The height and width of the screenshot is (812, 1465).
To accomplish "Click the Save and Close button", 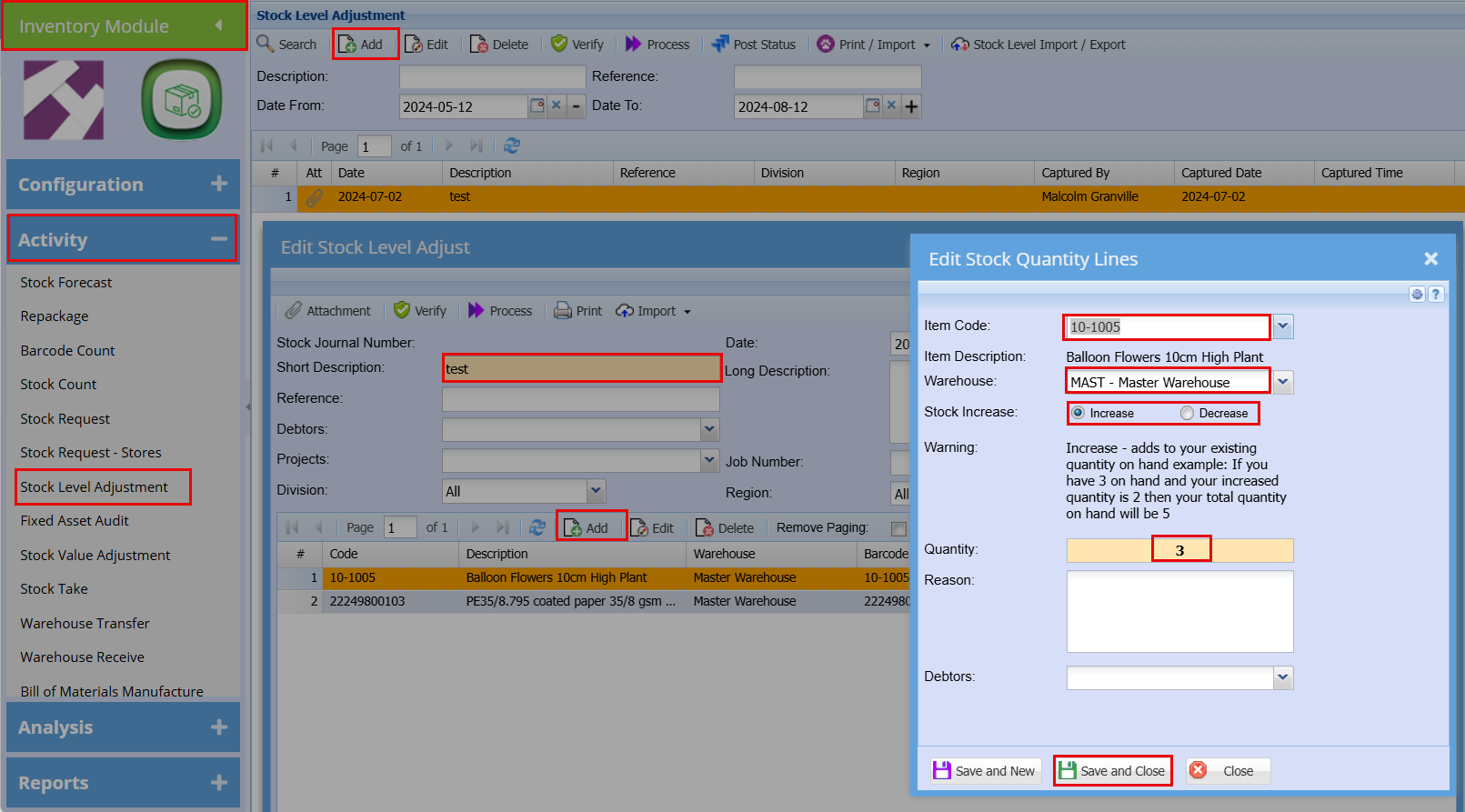I will tap(1112, 771).
